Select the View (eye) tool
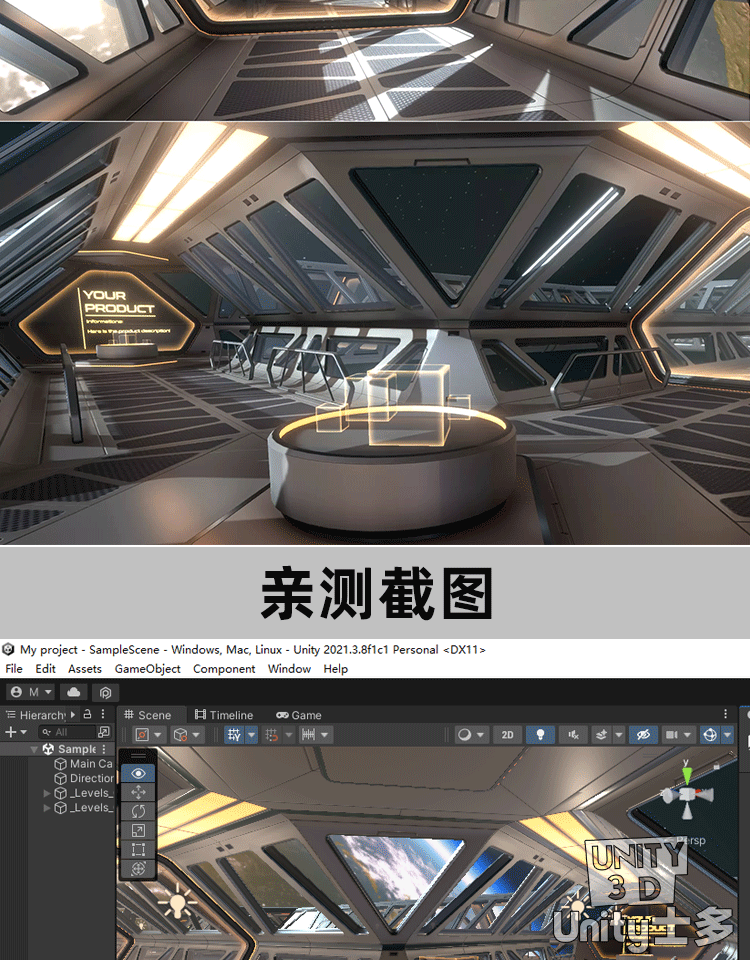Image resolution: width=750 pixels, height=960 pixels. [138, 773]
